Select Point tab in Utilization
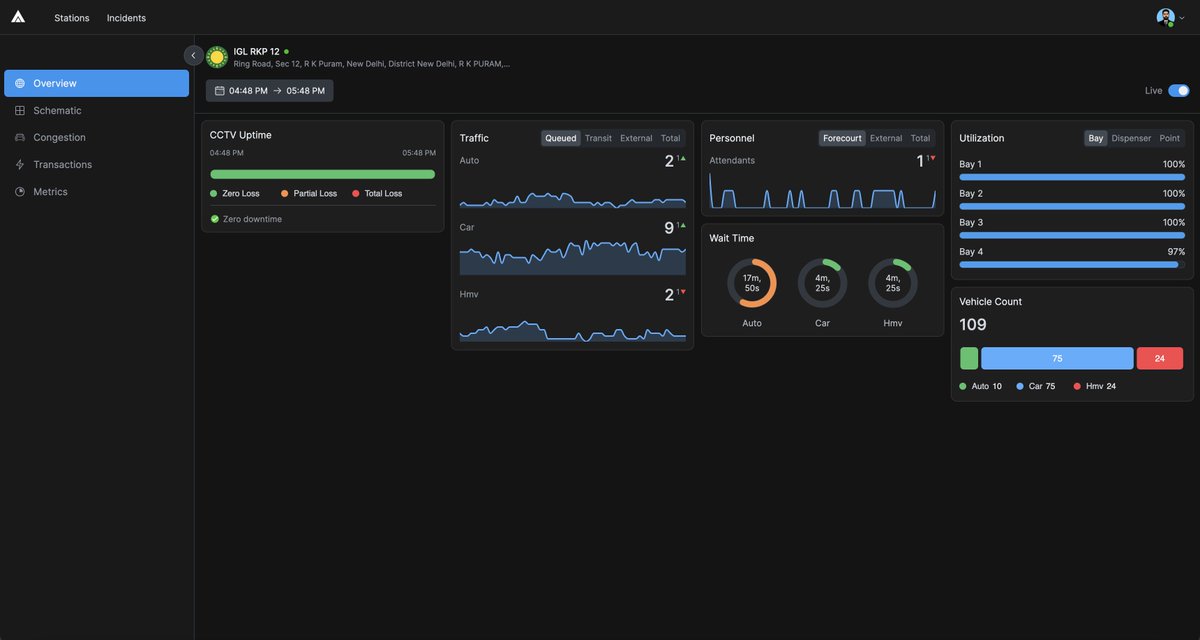Image resolution: width=1200 pixels, height=640 pixels. coord(1170,138)
